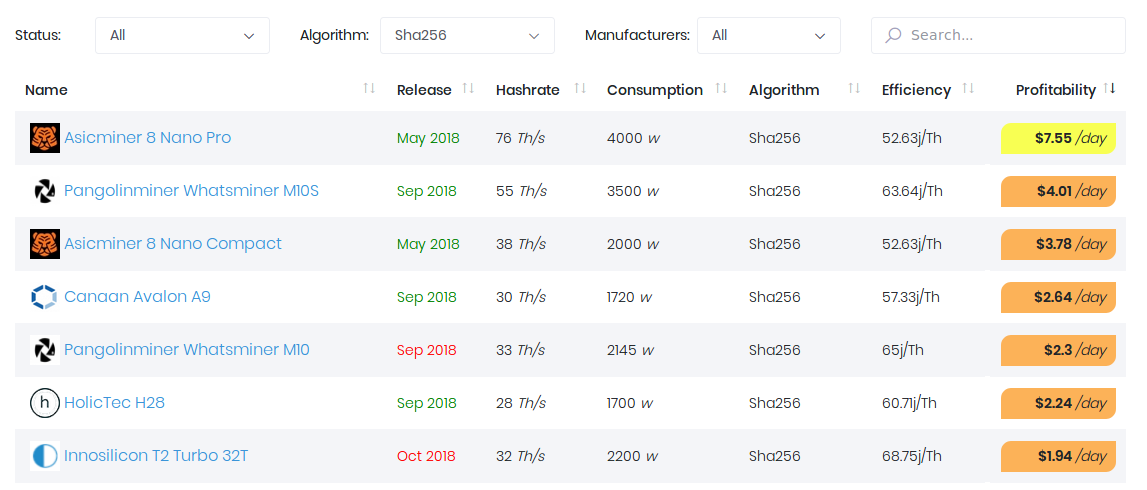Click the 57.33j/Th efficiency value
This screenshot has height=490, width=1147.
tap(911, 298)
